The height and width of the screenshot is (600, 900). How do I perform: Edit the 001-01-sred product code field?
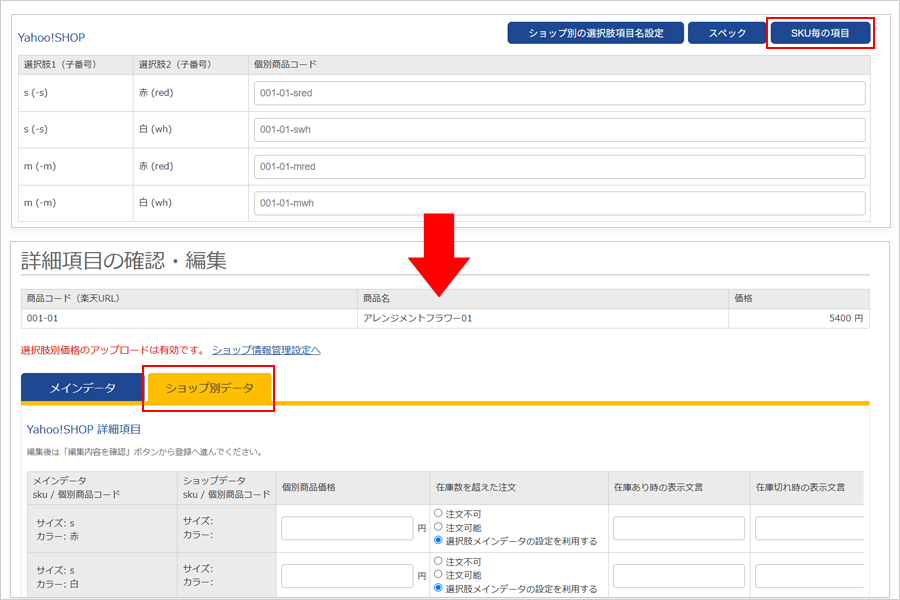coord(560,93)
